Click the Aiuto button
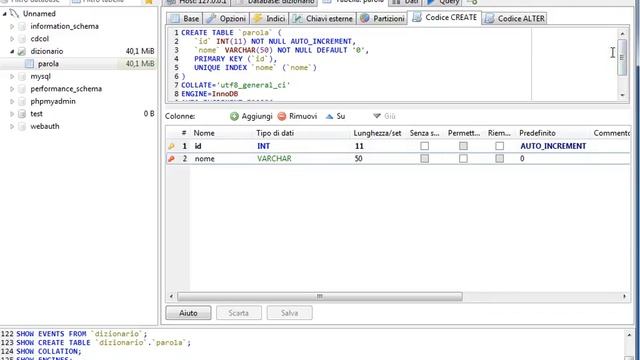 (188, 313)
